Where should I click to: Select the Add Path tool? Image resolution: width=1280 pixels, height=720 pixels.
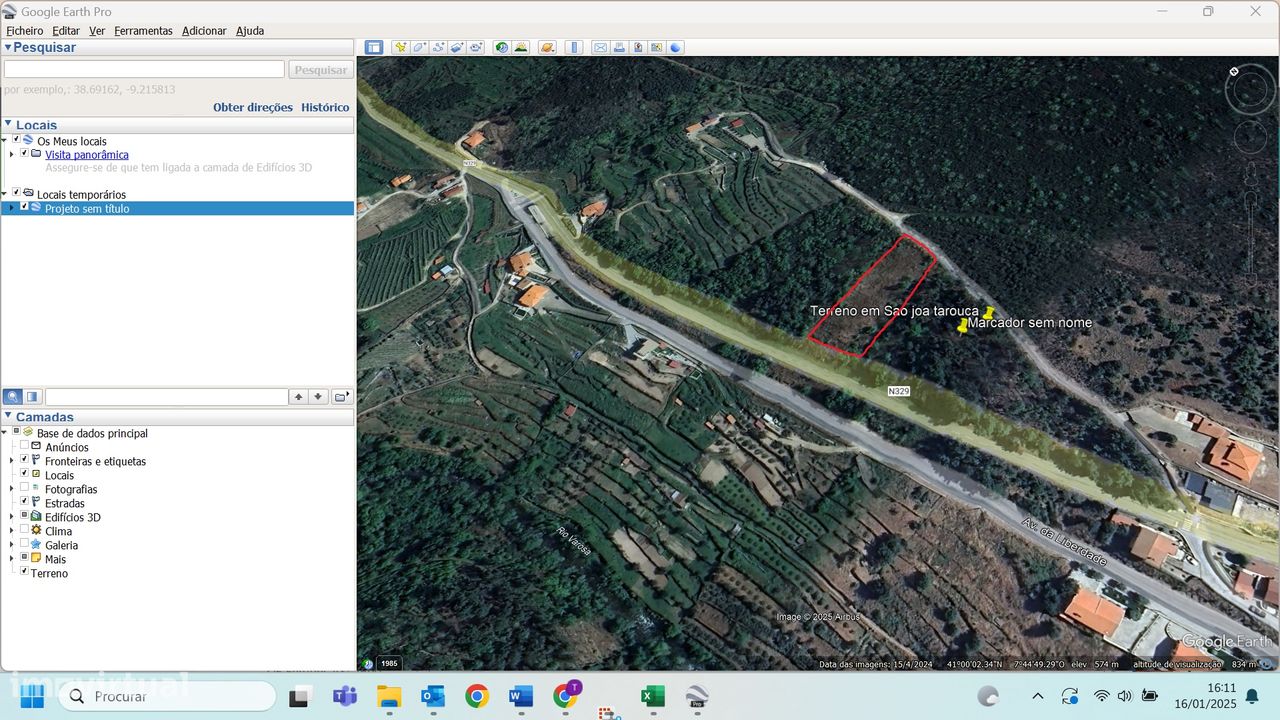coord(438,47)
